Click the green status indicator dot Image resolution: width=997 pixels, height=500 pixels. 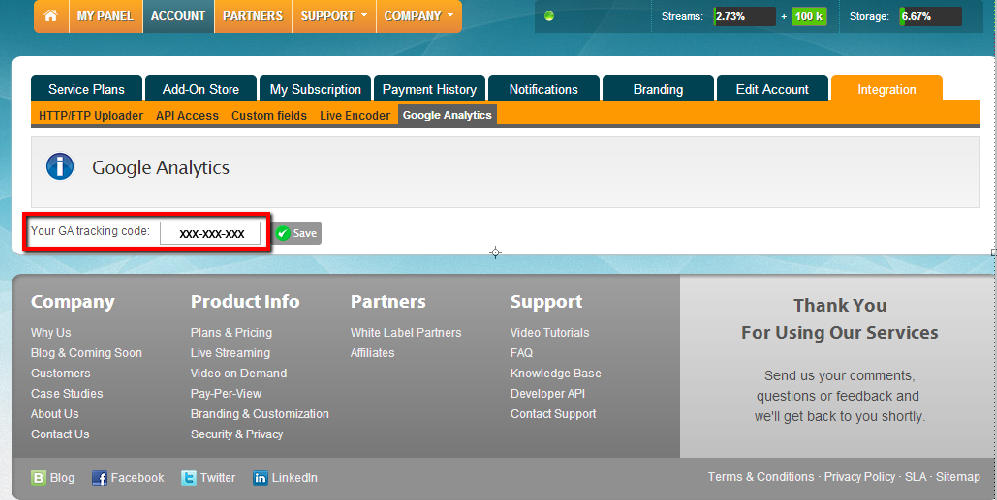coord(549,16)
